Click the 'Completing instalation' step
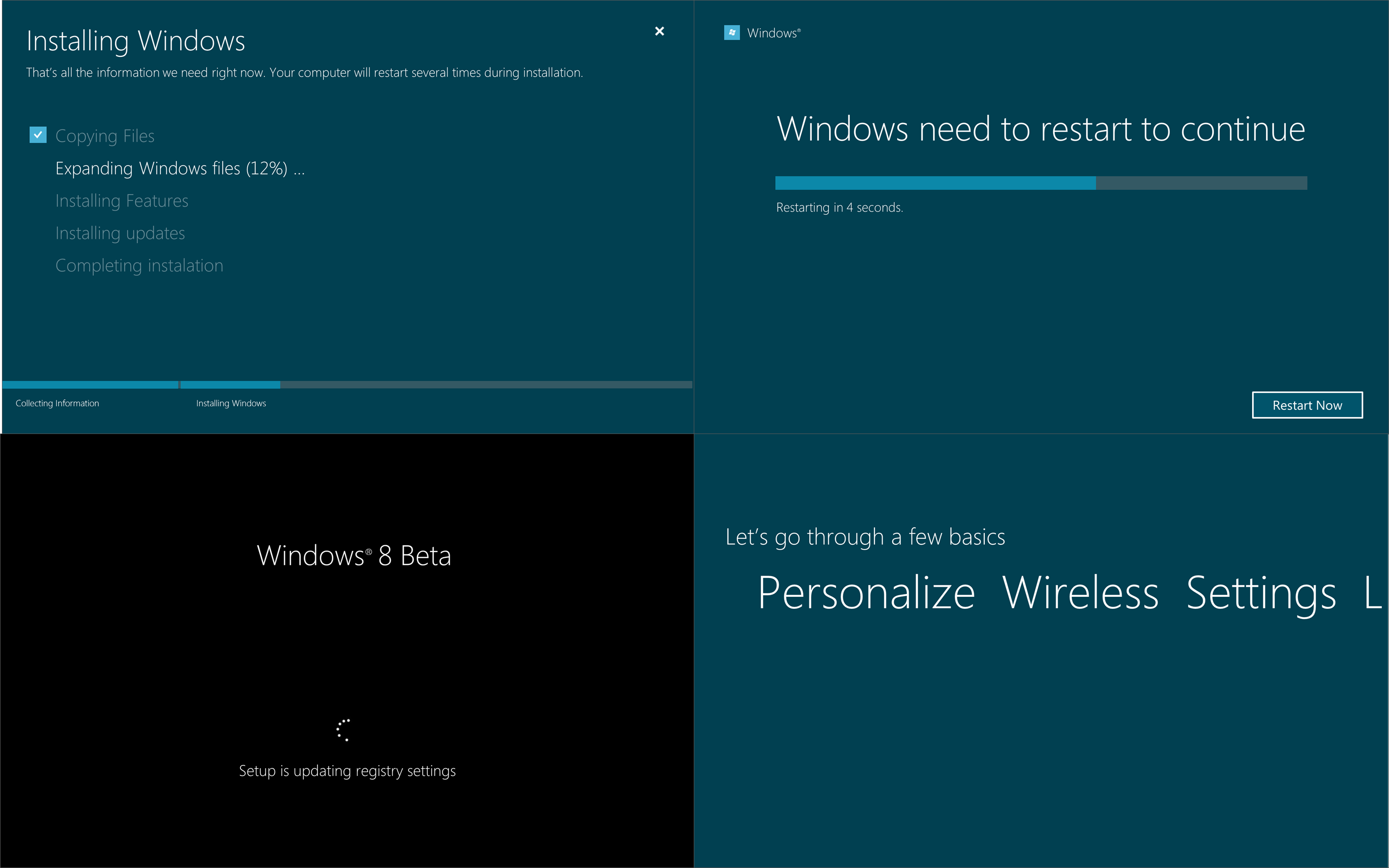This screenshot has height=868, width=1389. [x=139, y=265]
